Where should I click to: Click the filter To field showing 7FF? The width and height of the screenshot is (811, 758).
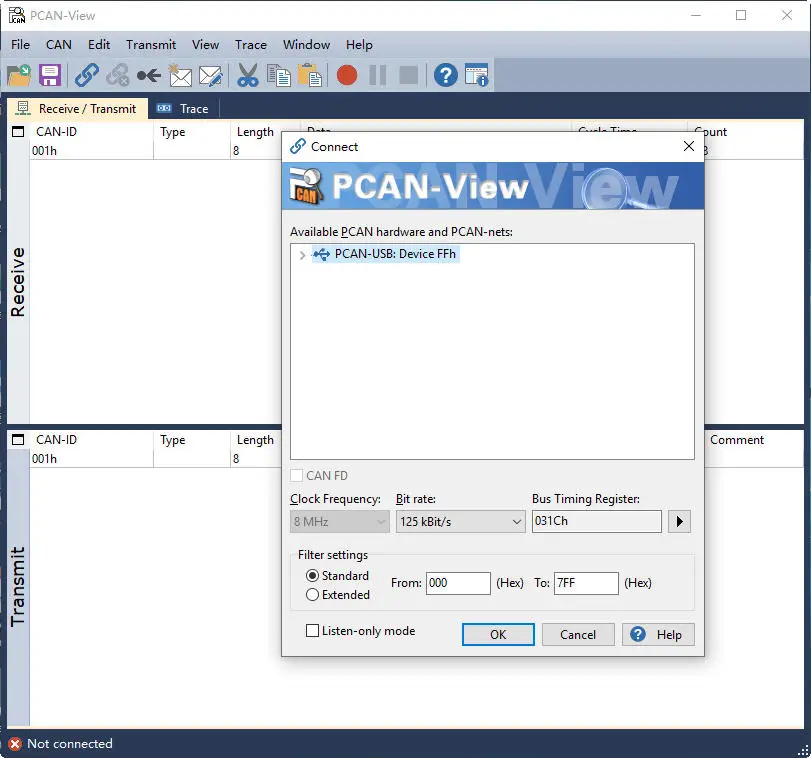pyautogui.click(x=586, y=583)
